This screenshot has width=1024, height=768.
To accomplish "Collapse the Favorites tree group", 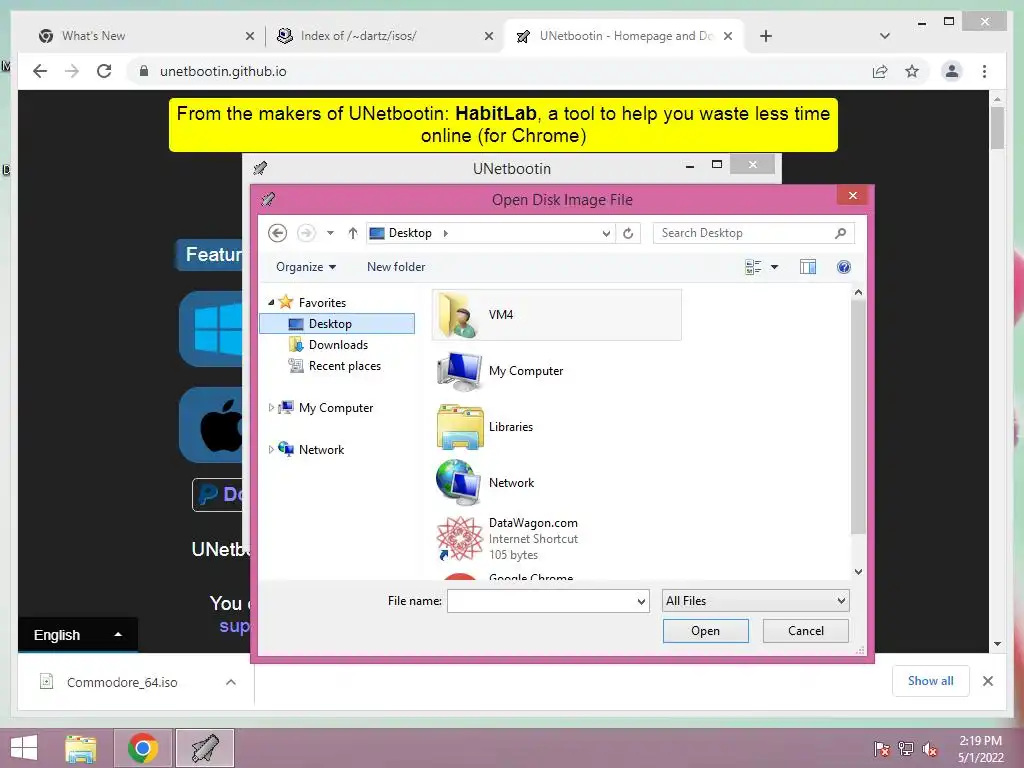I will [271, 302].
